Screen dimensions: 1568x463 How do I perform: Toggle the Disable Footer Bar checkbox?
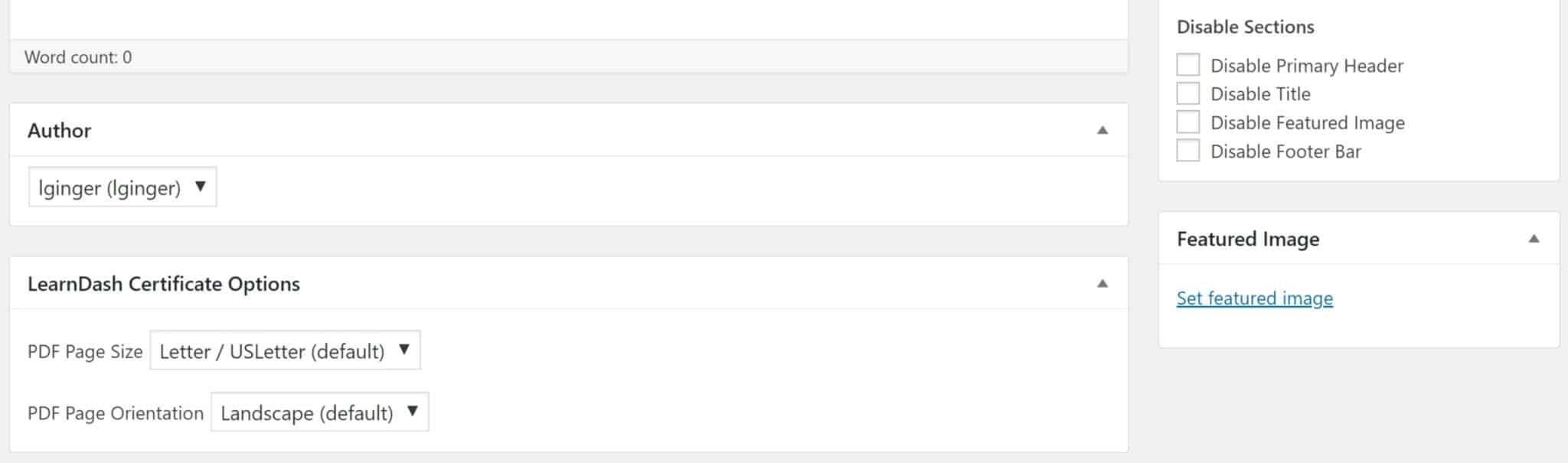coord(1187,151)
